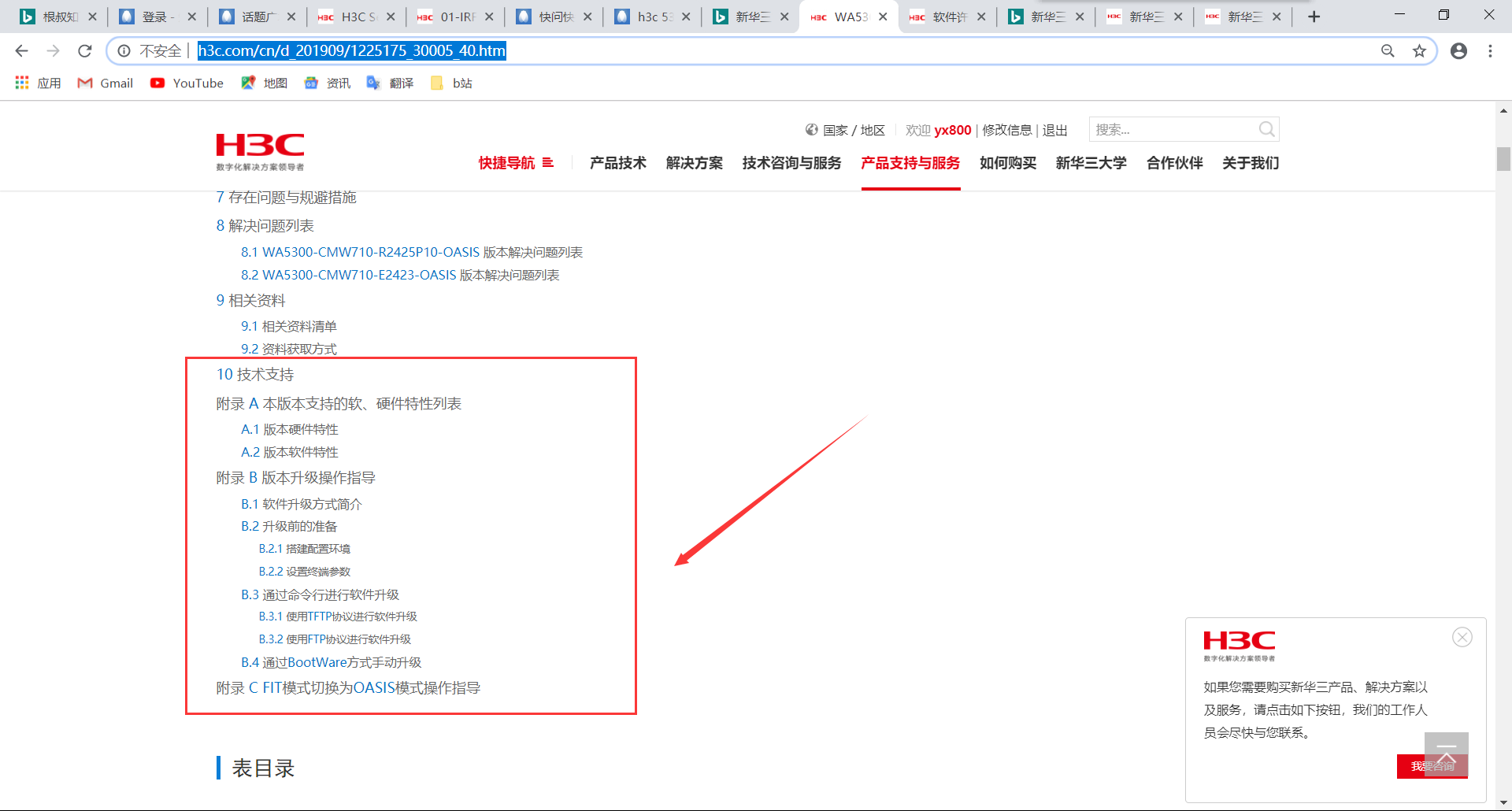Image resolution: width=1512 pixels, height=811 pixels.
Task: Close the H3C consultation popup
Action: [x=1462, y=637]
